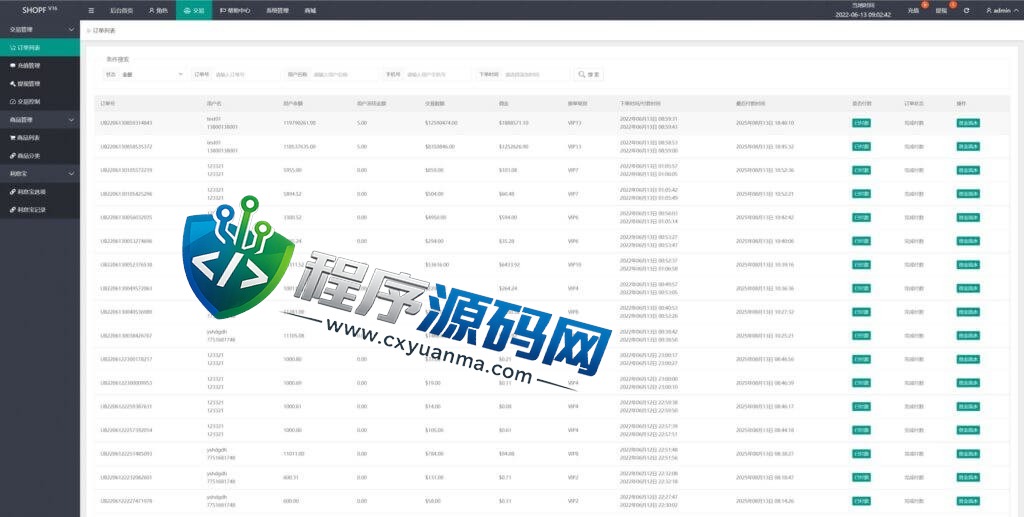This screenshot has height=517, width=1024.
Task: Click the 订单列表 breadcrumb above the table
Action: (x=103, y=31)
